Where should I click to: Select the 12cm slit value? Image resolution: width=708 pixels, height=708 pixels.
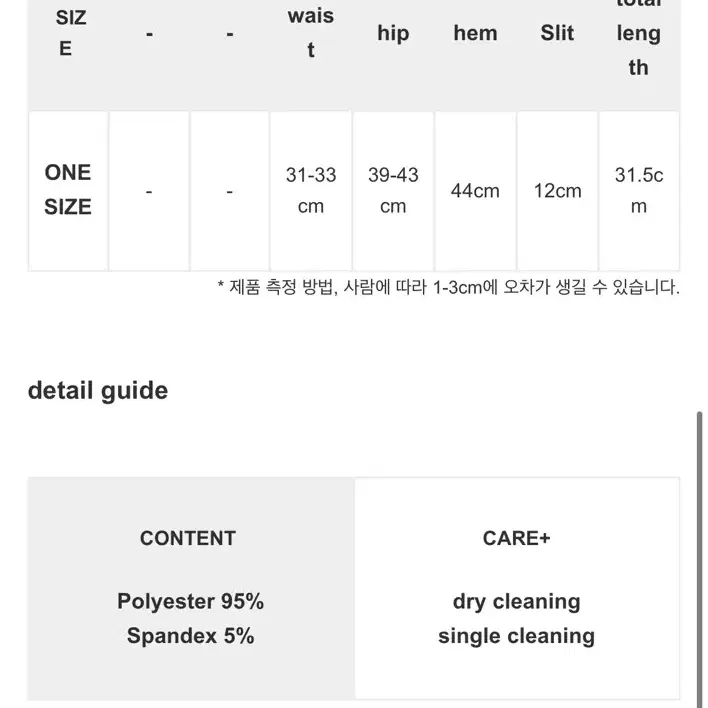tap(557, 191)
